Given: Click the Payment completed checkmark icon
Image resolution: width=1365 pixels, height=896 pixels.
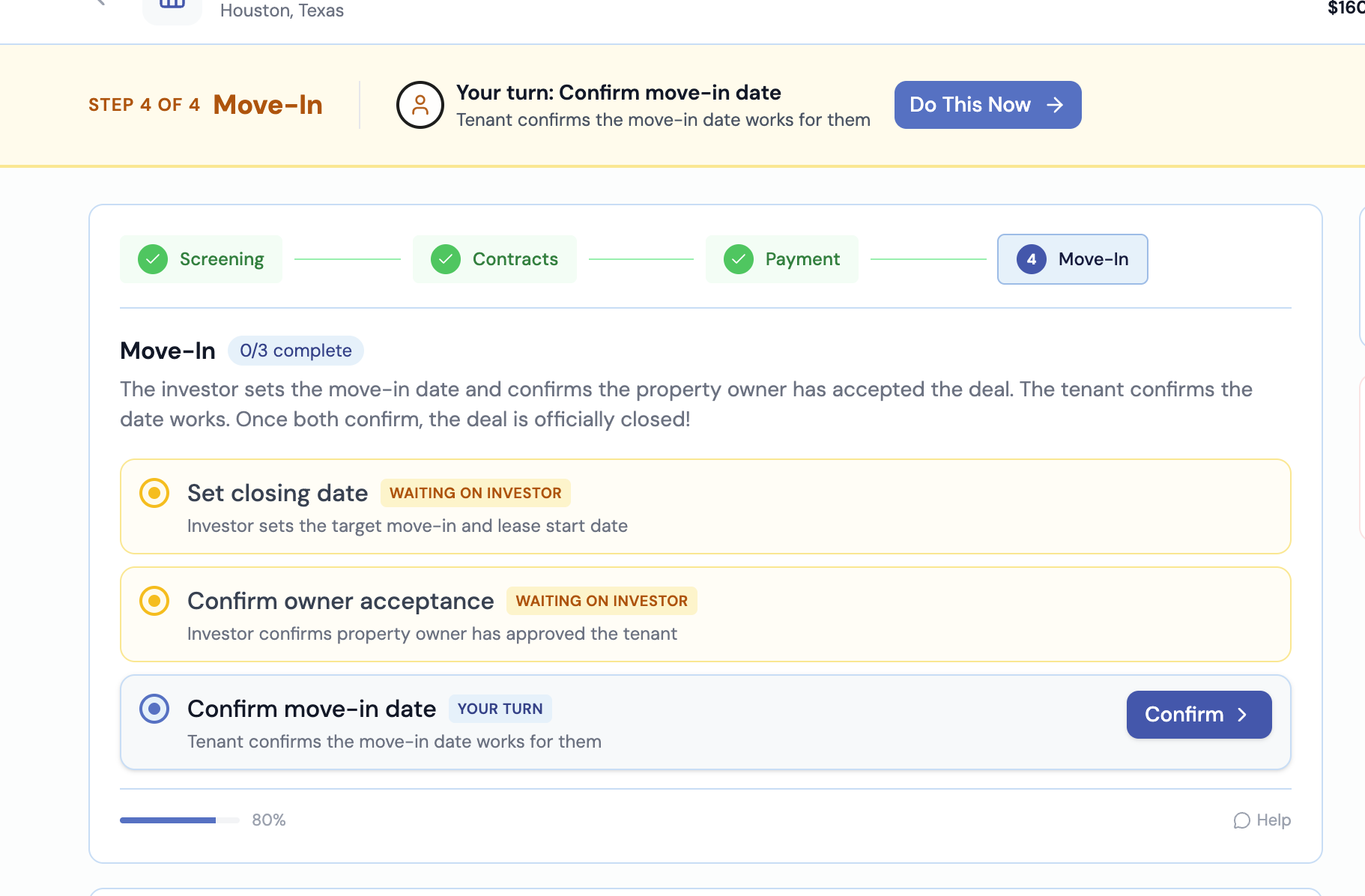Looking at the screenshot, I should click(x=739, y=259).
